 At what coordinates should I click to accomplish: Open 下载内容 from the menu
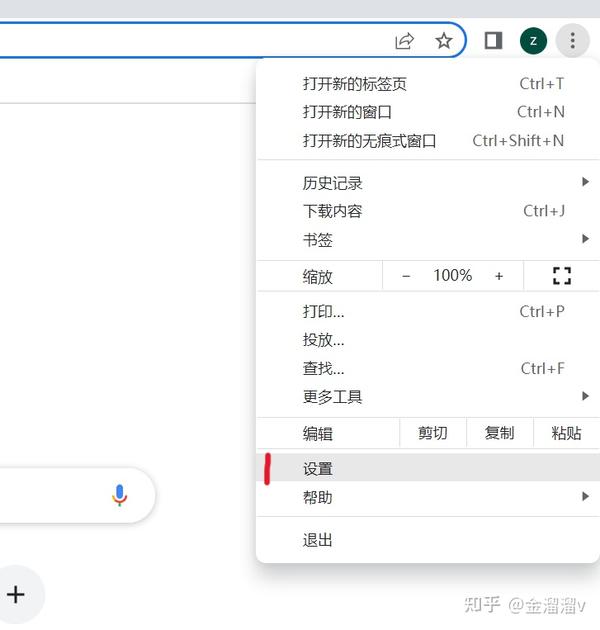[428, 211]
